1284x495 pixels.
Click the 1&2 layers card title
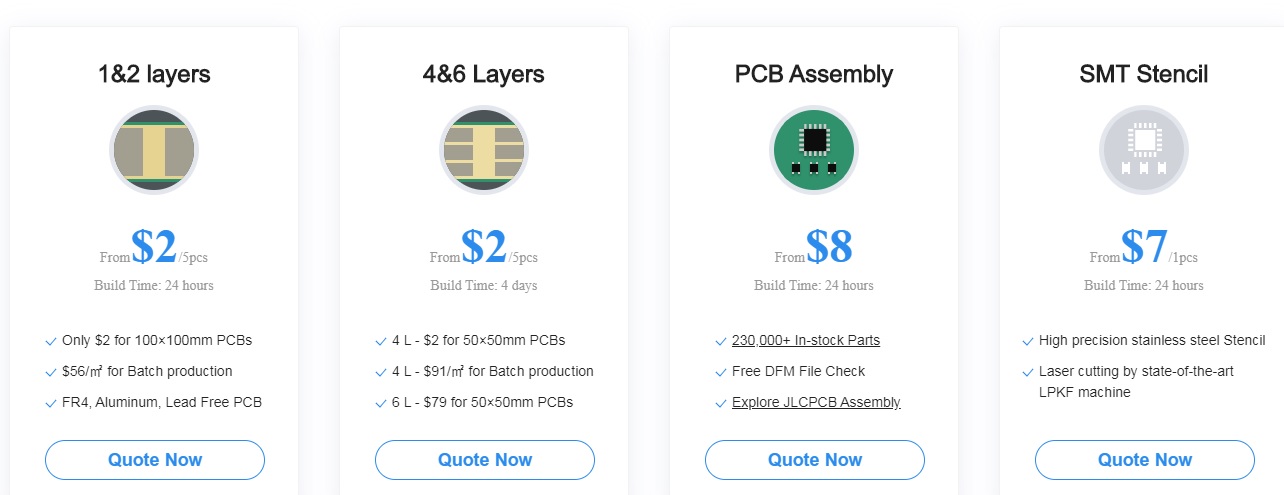pos(154,74)
